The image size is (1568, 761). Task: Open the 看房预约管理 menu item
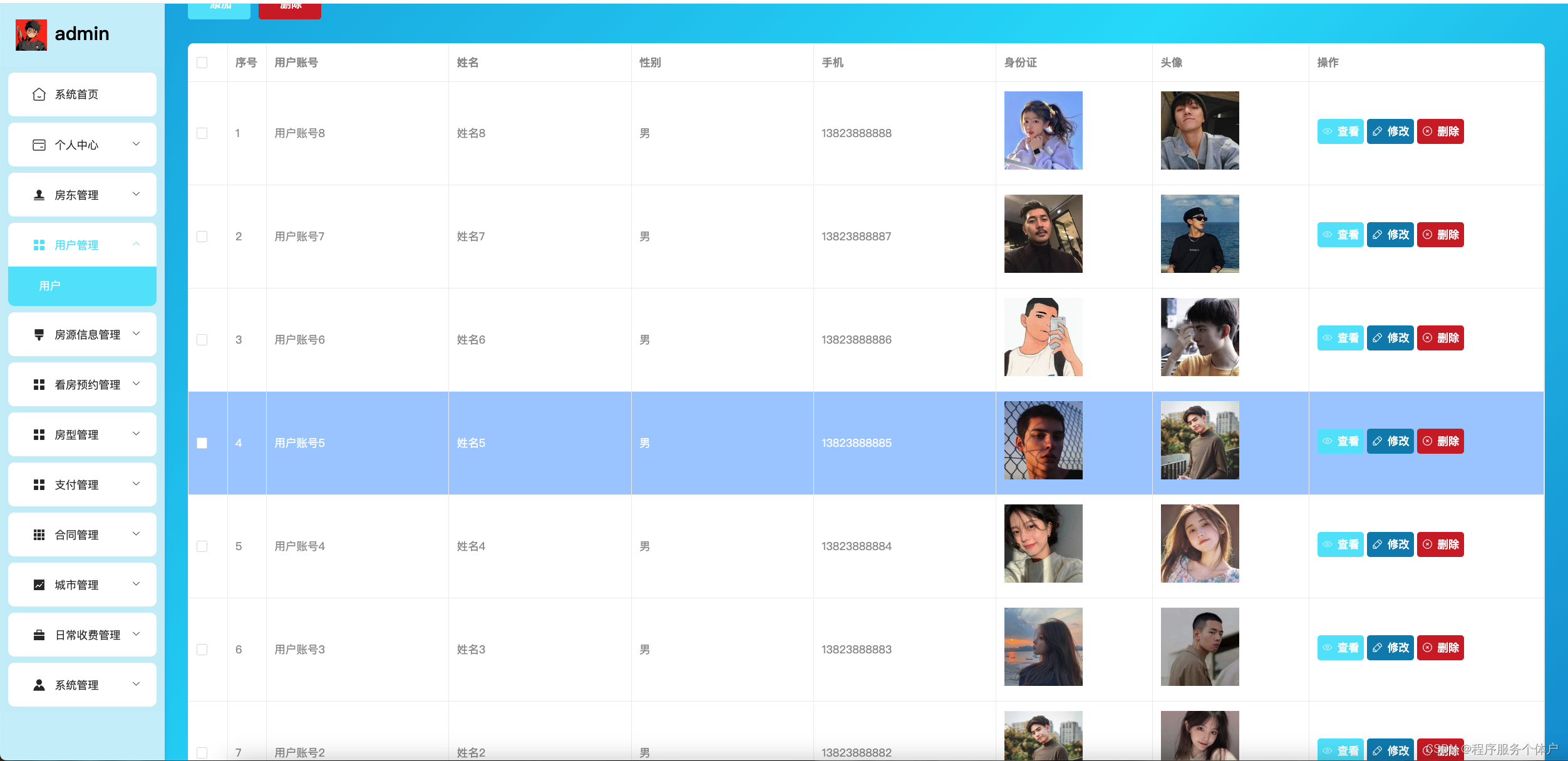[x=87, y=384]
